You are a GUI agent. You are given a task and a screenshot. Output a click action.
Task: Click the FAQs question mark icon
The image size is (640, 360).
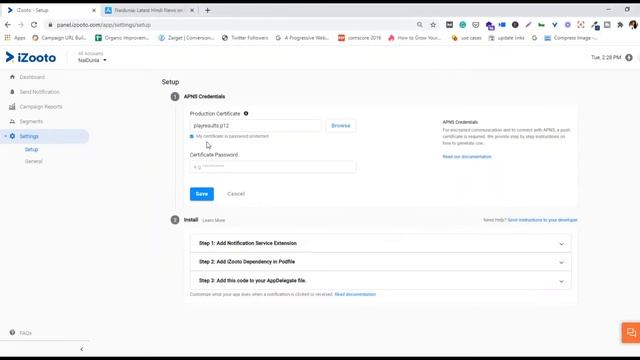tap(12, 333)
